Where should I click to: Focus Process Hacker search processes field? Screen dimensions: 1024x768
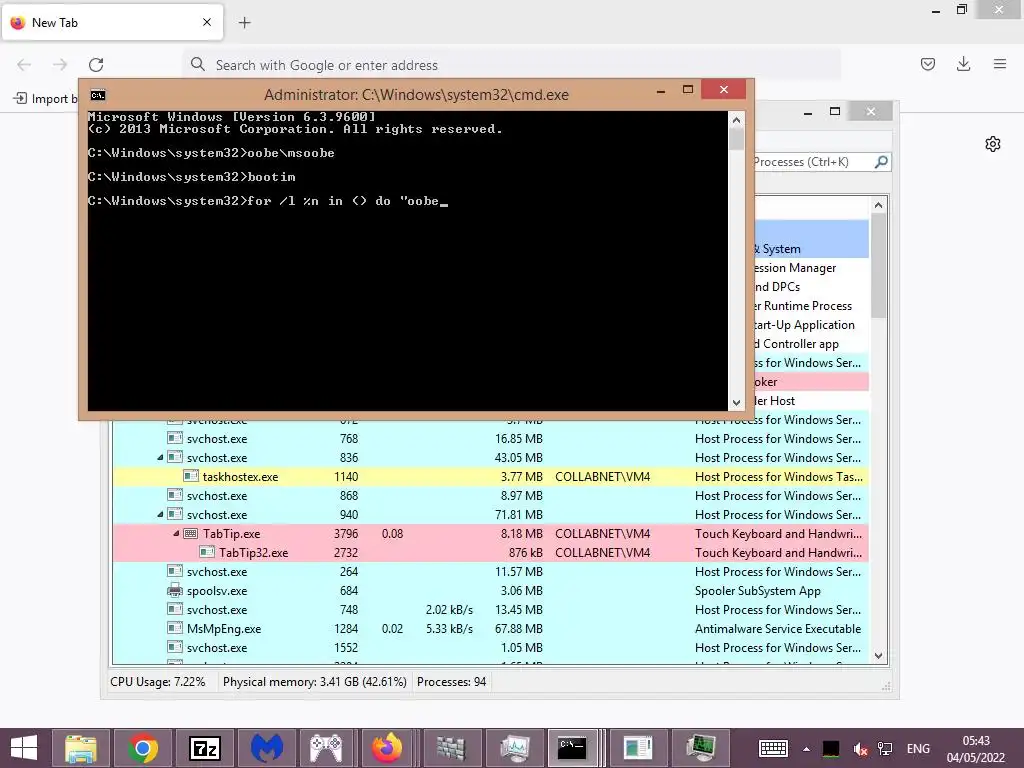coord(812,162)
